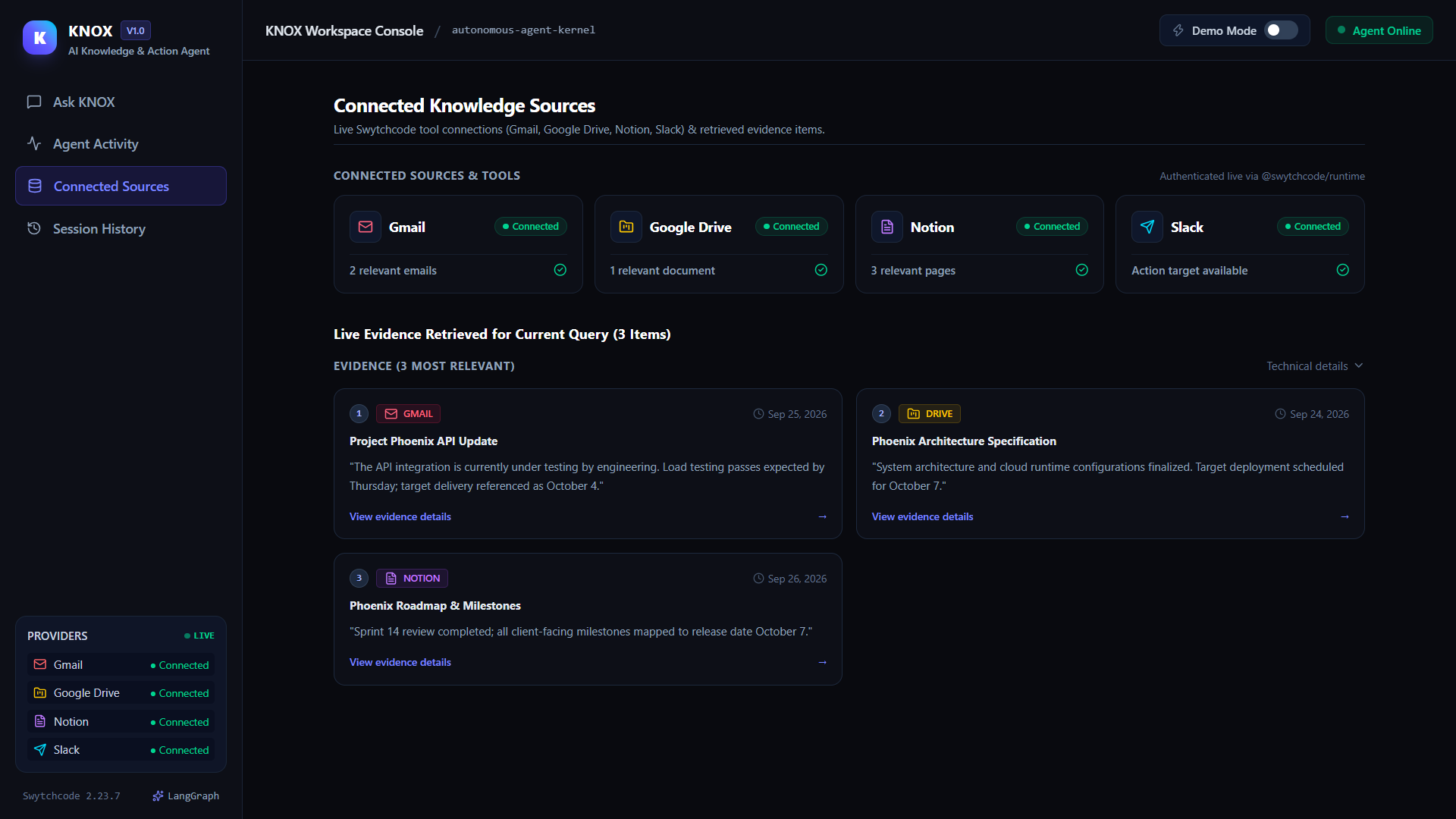Click the Sep 25, 2026 timestamp
Image resolution: width=1456 pixels, height=819 pixels.
click(789, 414)
